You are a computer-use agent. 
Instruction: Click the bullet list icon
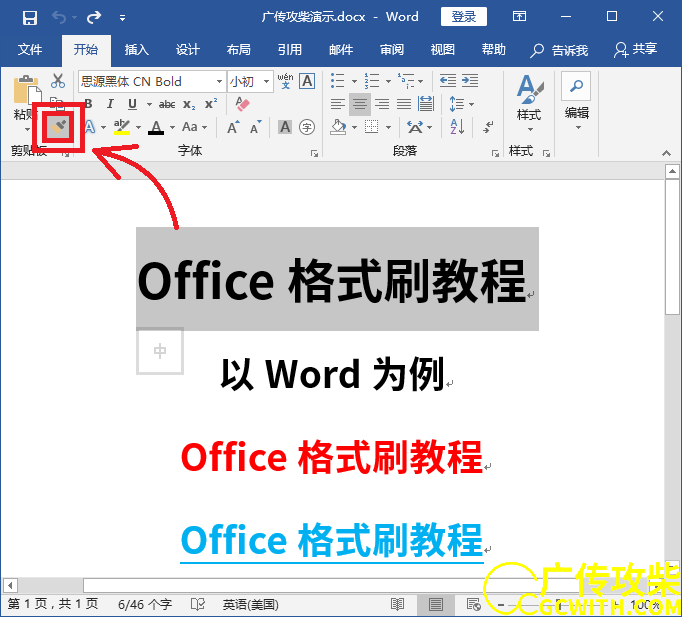tap(338, 81)
